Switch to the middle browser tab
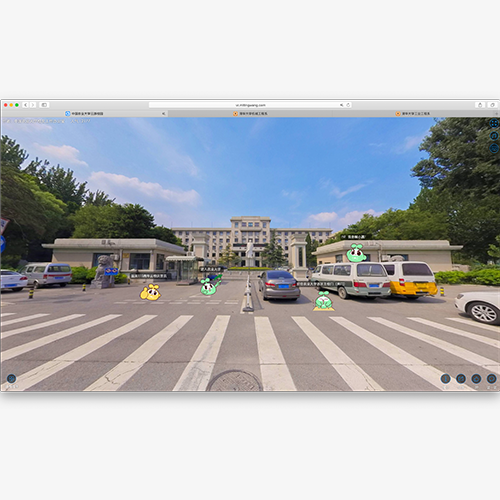Screen dimensions: 500x500 point(250,114)
